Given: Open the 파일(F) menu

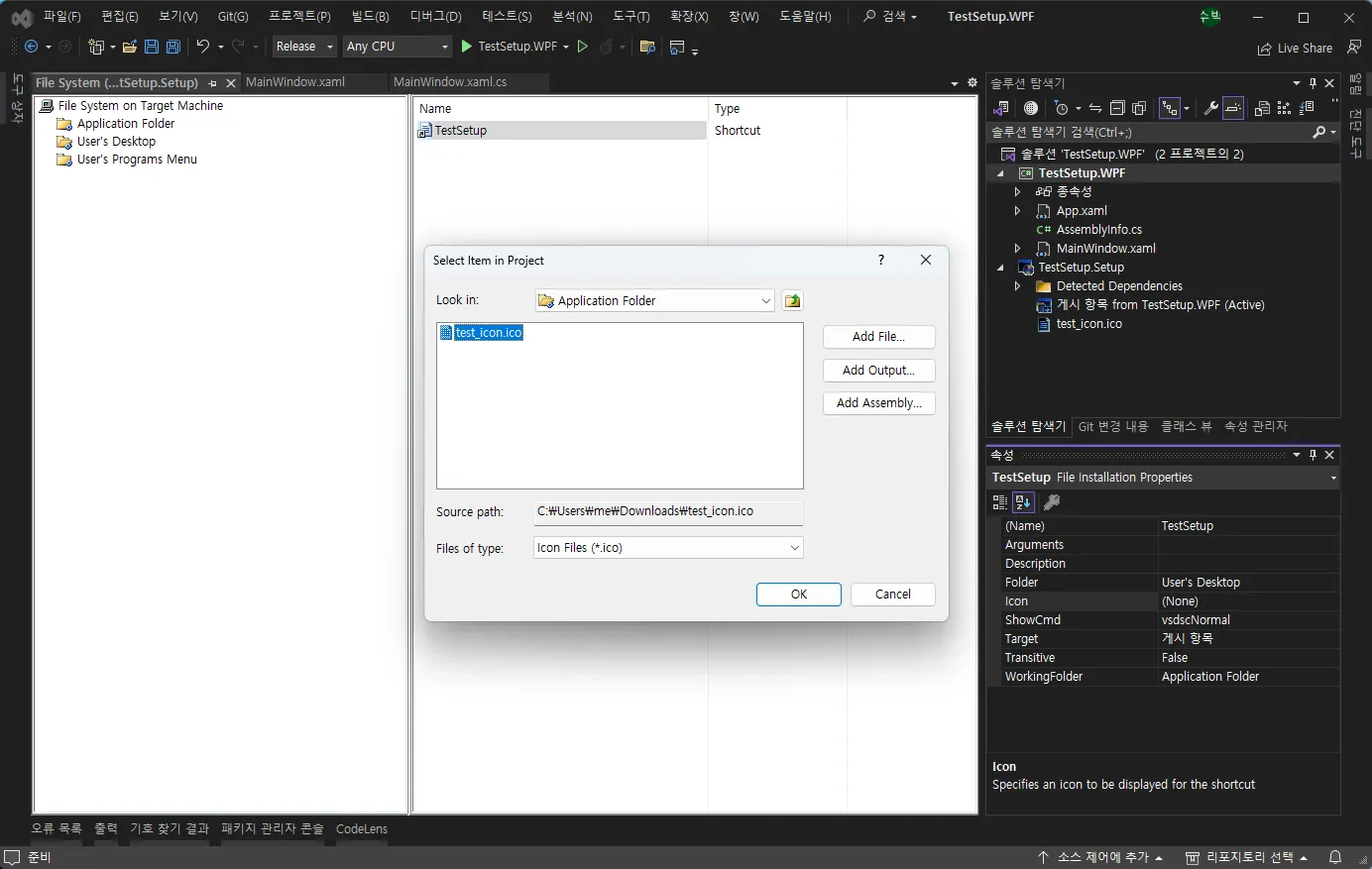Looking at the screenshot, I should (61, 17).
